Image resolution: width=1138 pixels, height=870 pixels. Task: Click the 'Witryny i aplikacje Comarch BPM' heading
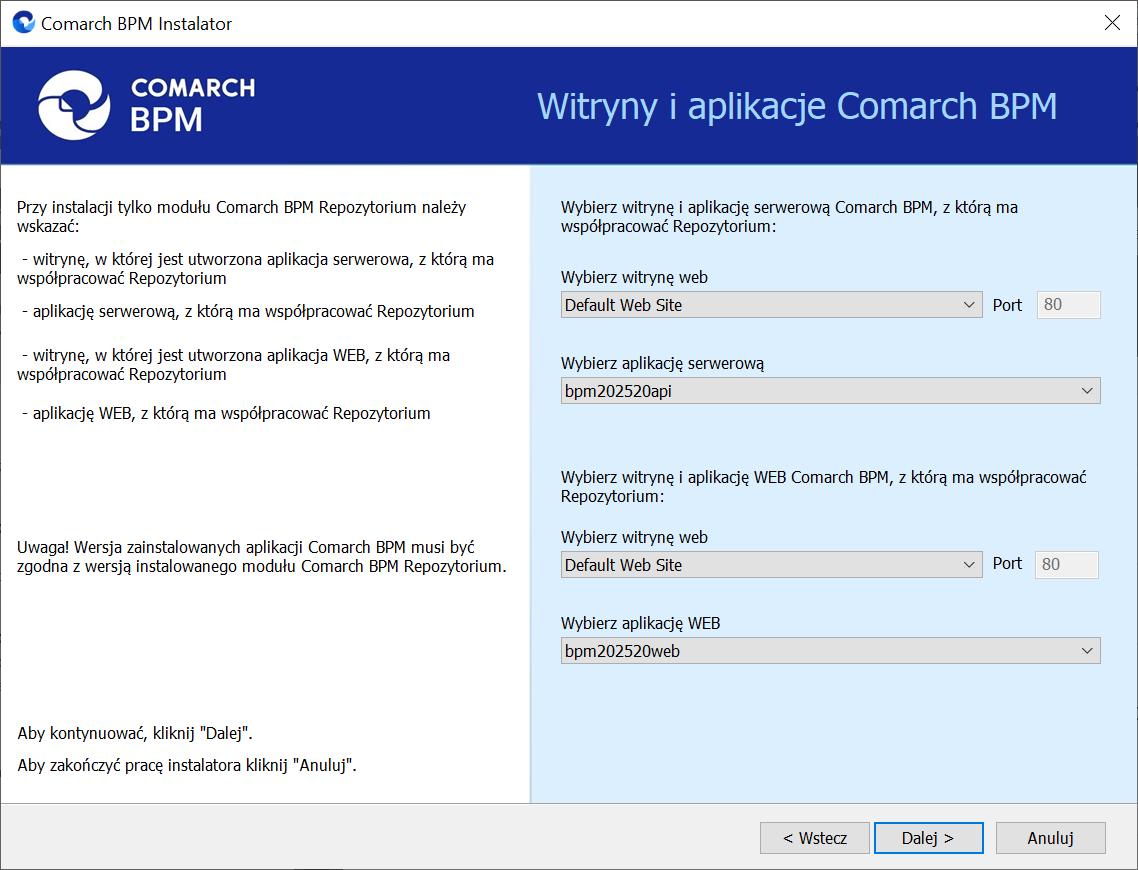coord(797,107)
